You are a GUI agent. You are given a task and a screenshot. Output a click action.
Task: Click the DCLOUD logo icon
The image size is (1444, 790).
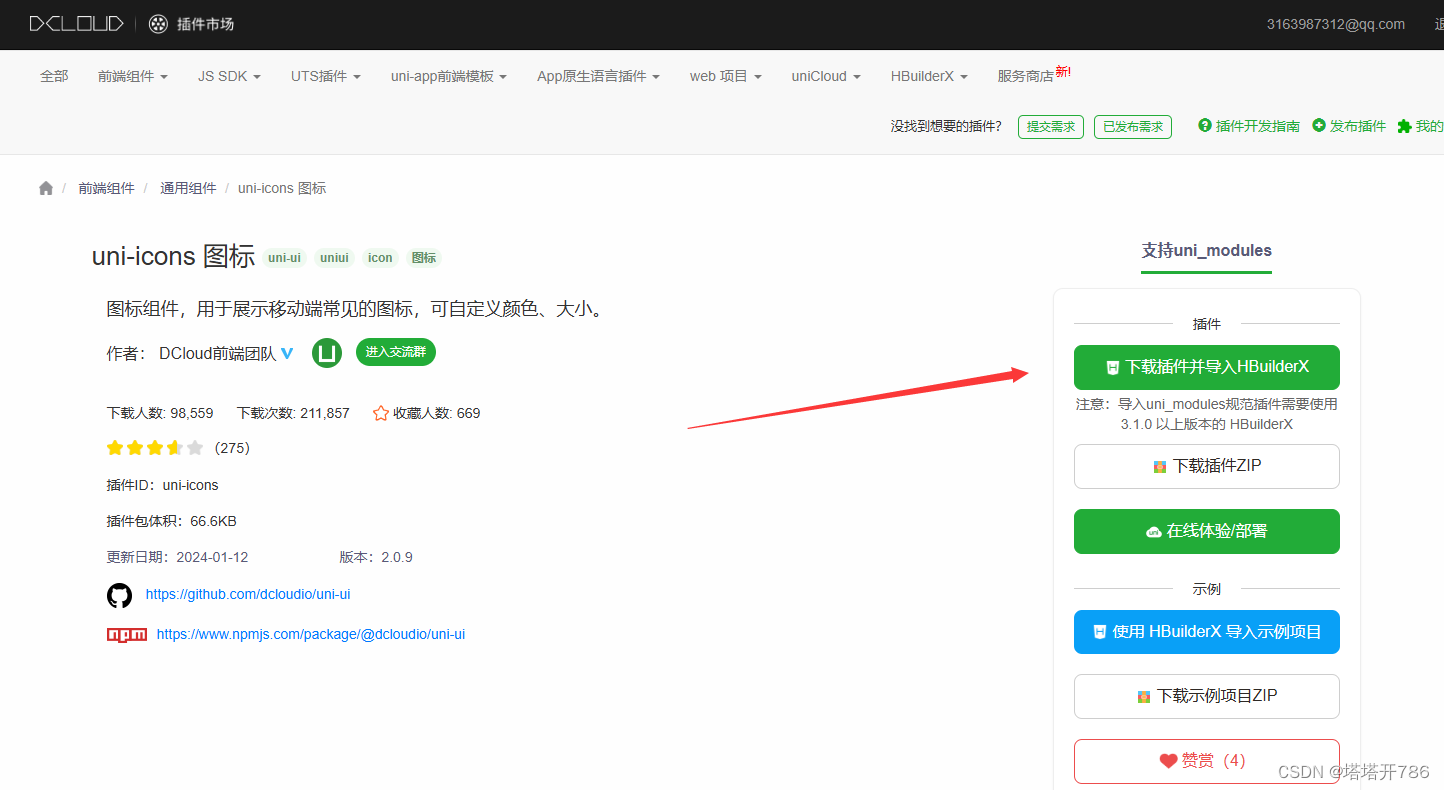click(x=76, y=24)
